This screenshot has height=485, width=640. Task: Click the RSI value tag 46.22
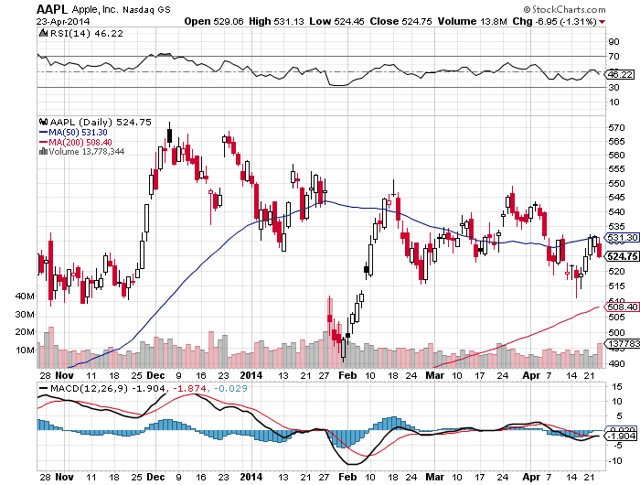[620, 74]
